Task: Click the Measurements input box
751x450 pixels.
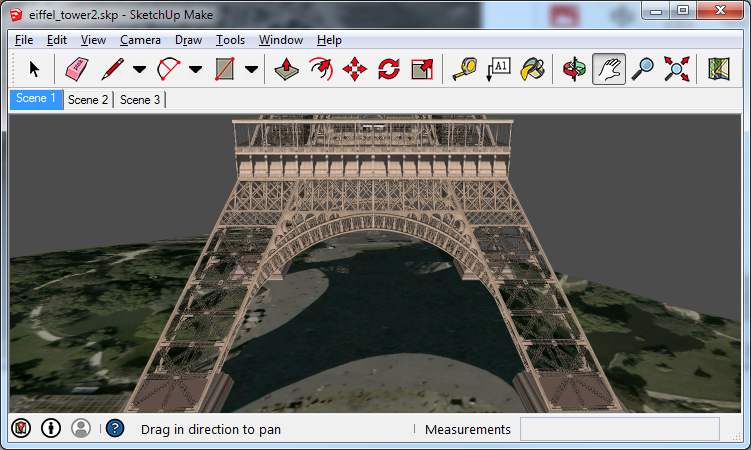Action: point(620,429)
